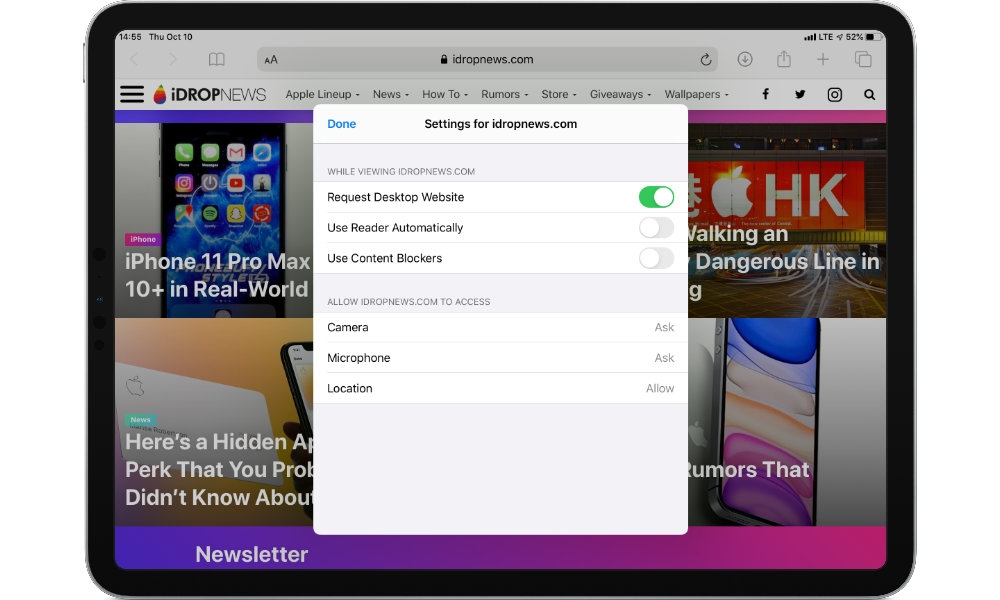Change Microphone access setting

click(500, 358)
